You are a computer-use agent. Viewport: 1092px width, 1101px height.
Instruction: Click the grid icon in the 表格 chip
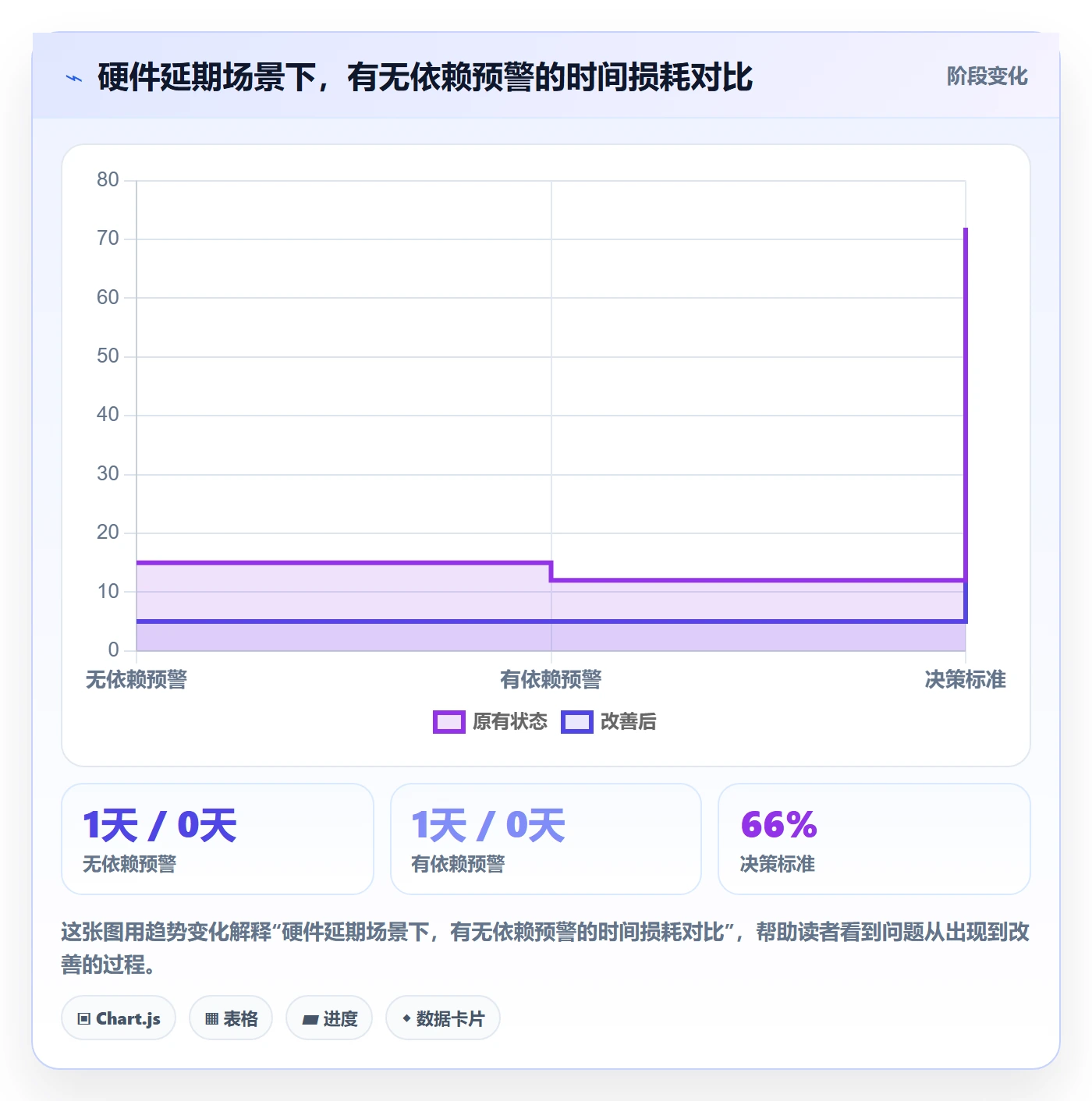211,1019
